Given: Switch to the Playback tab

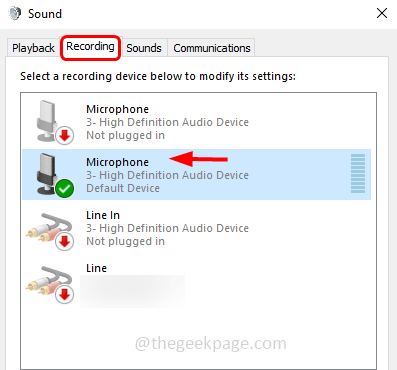Looking at the screenshot, I should click(x=33, y=48).
